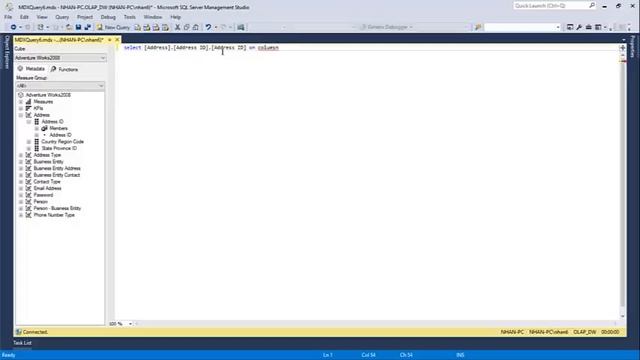Expand the KPIs node
This screenshot has height=360, width=640.
(x=21, y=109)
